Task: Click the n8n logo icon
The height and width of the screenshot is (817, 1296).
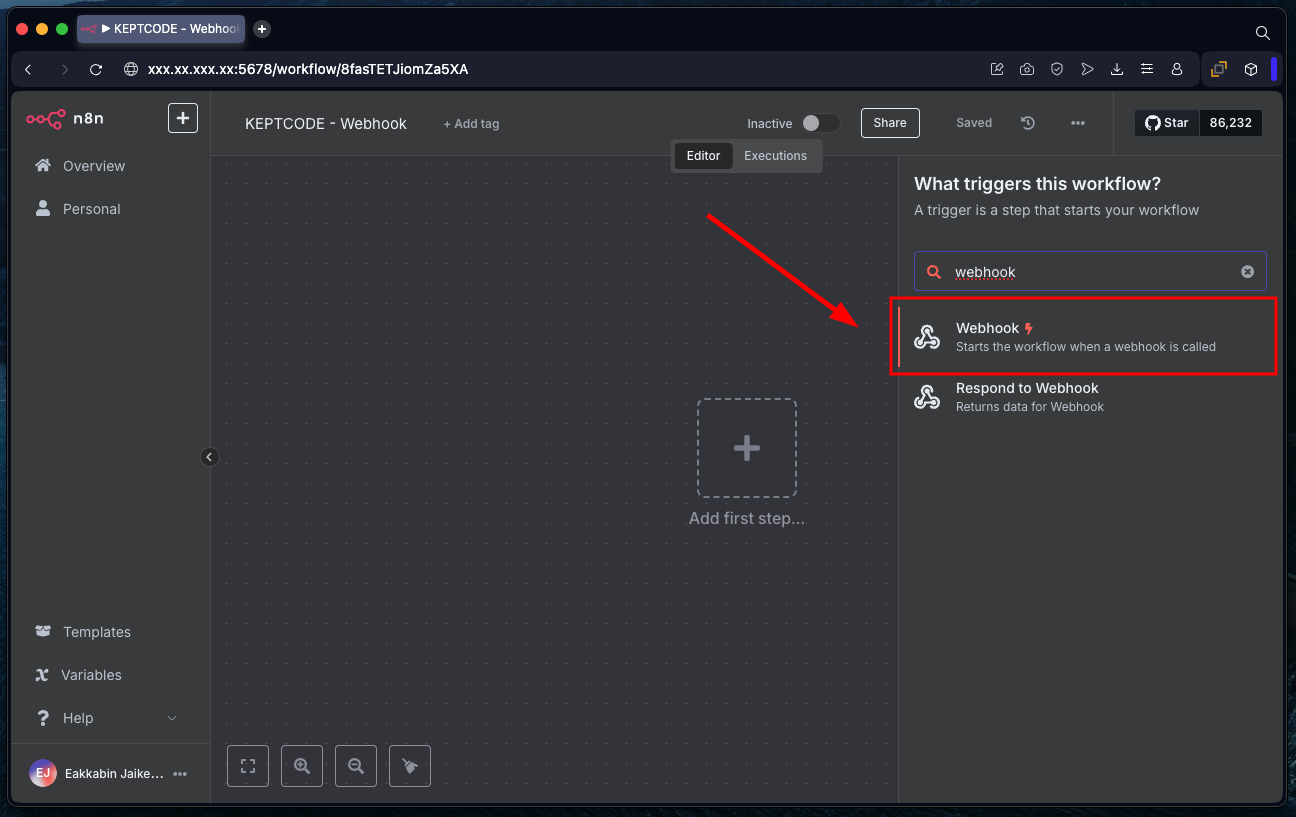Action: pos(46,119)
